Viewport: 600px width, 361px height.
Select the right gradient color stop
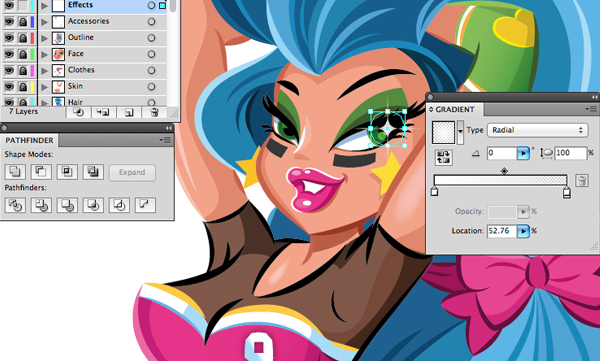(x=567, y=192)
